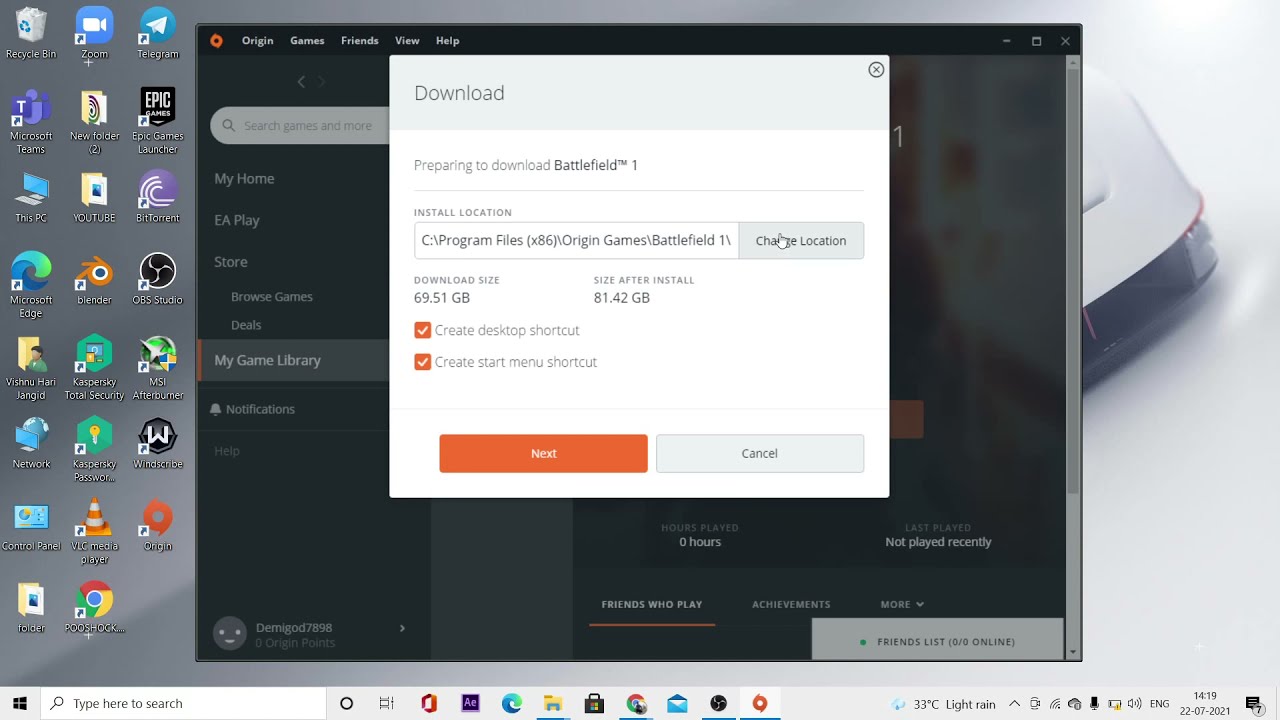The width and height of the screenshot is (1280, 720).
Task: Click the Demigod7898 profile avatar
Action: 229,634
